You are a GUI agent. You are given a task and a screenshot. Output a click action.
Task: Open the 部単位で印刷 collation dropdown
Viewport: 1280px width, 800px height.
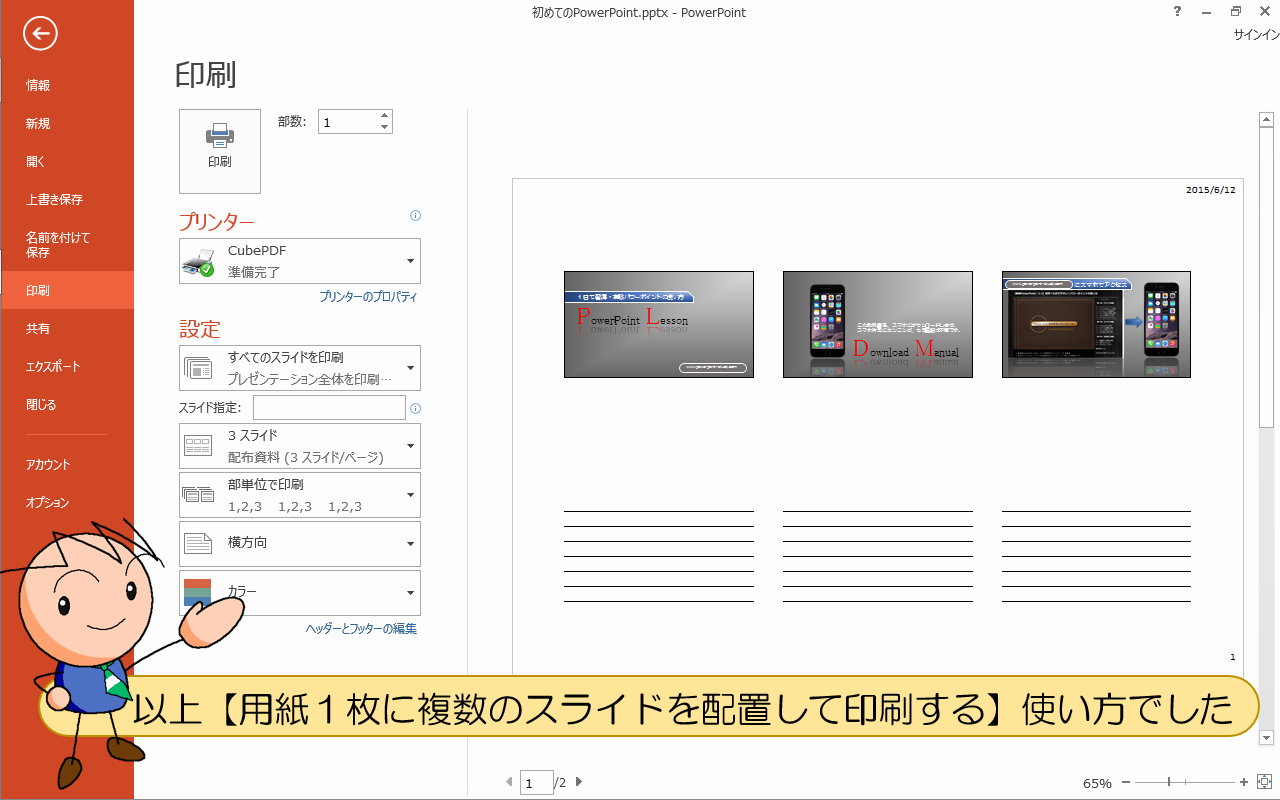point(300,495)
